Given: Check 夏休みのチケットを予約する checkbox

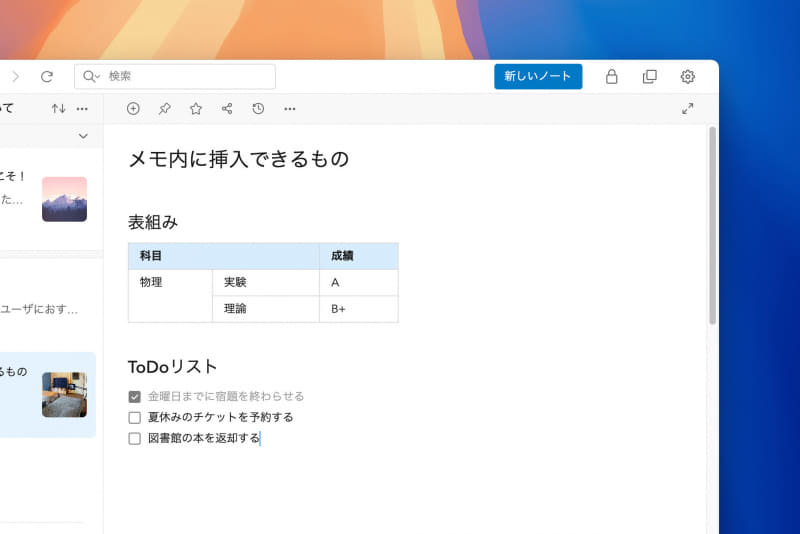Looking at the screenshot, I should (134, 418).
